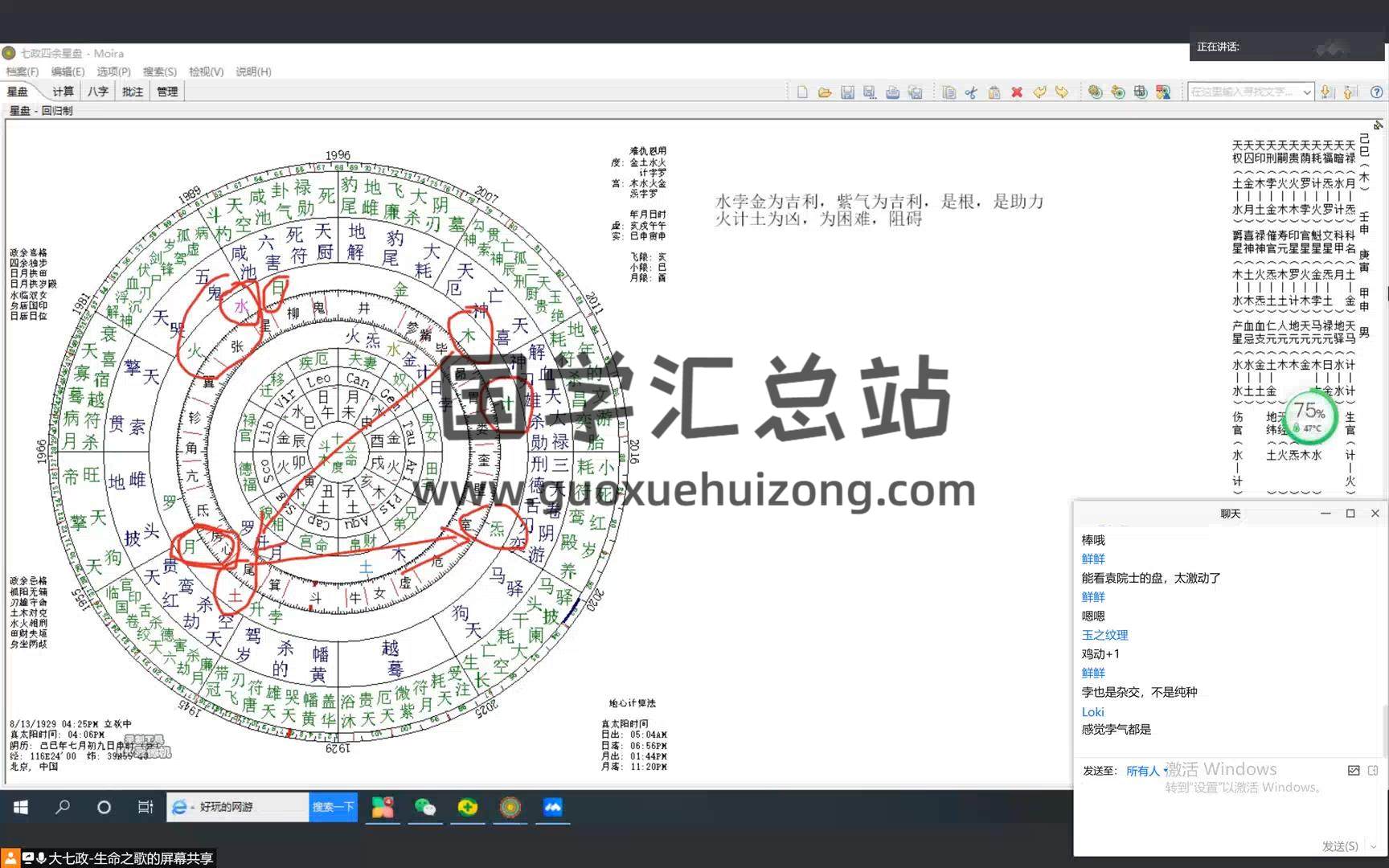Screen dimensions: 1389x868
Task: Click the 星盘 - 回归制 panel header
Action: [x=41, y=111]
